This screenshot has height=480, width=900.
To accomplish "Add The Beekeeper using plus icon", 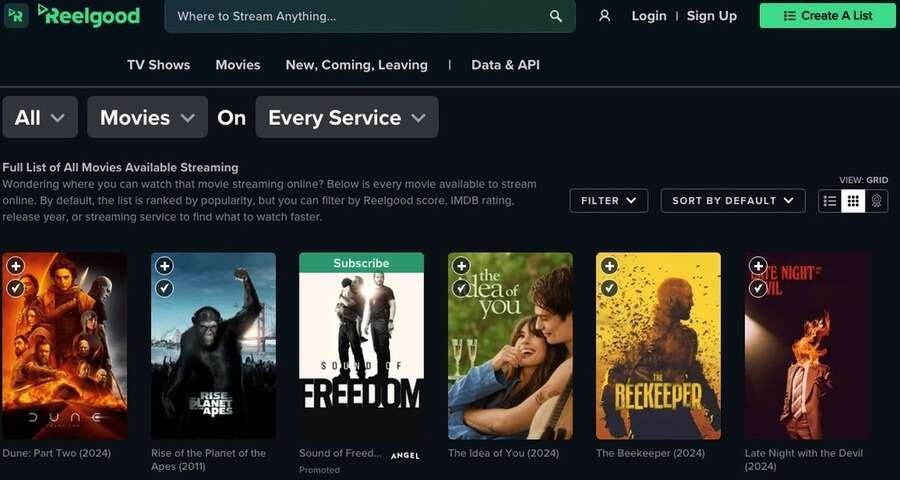I will (609, 266).
